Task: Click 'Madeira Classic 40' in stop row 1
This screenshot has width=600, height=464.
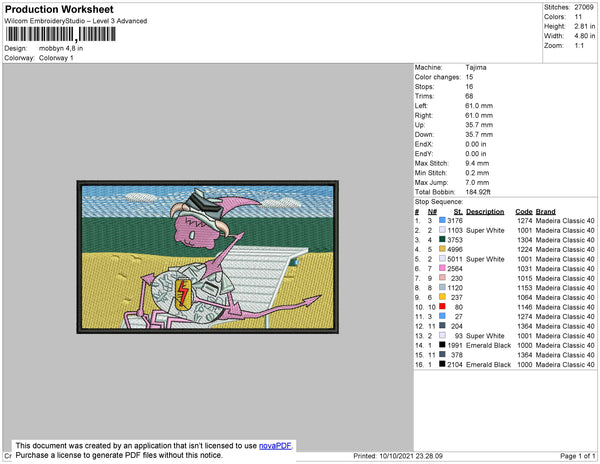Action: [x=565, y=221]
